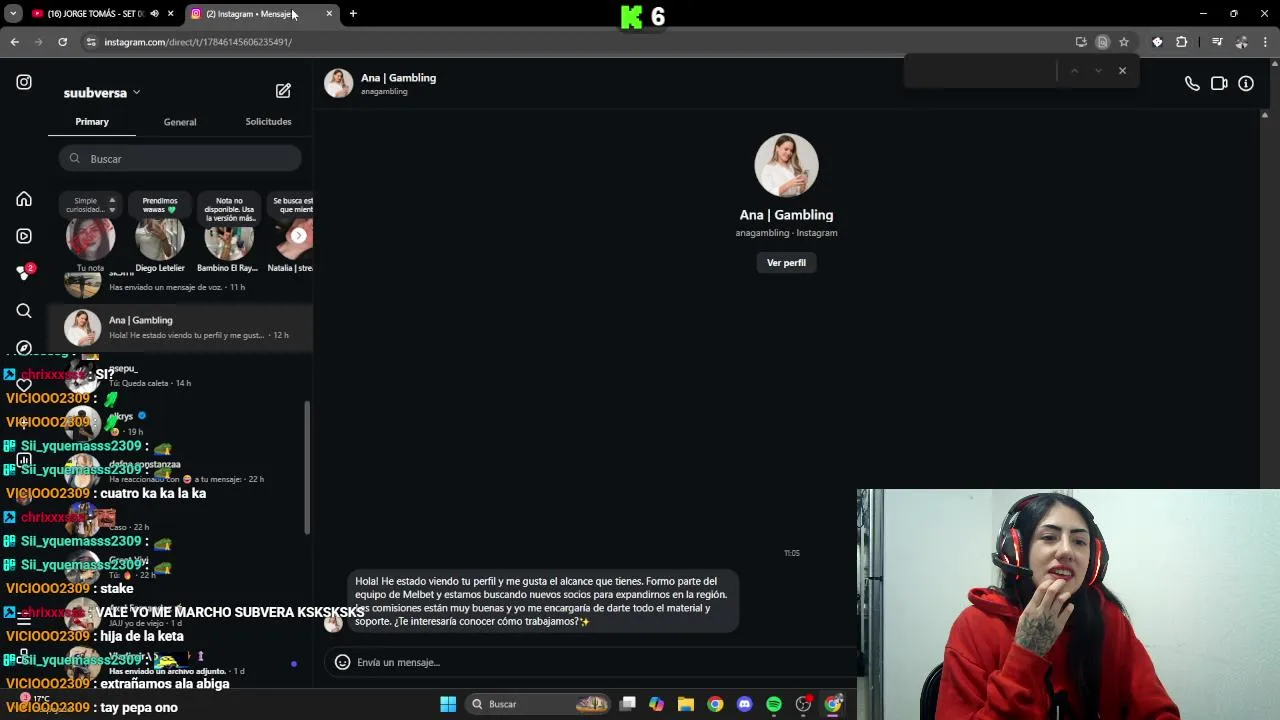Image resolution: width=1280 pixels, height=720 pixels.
Task: Click the conversation list scrollbar
Action: point(307,467)
